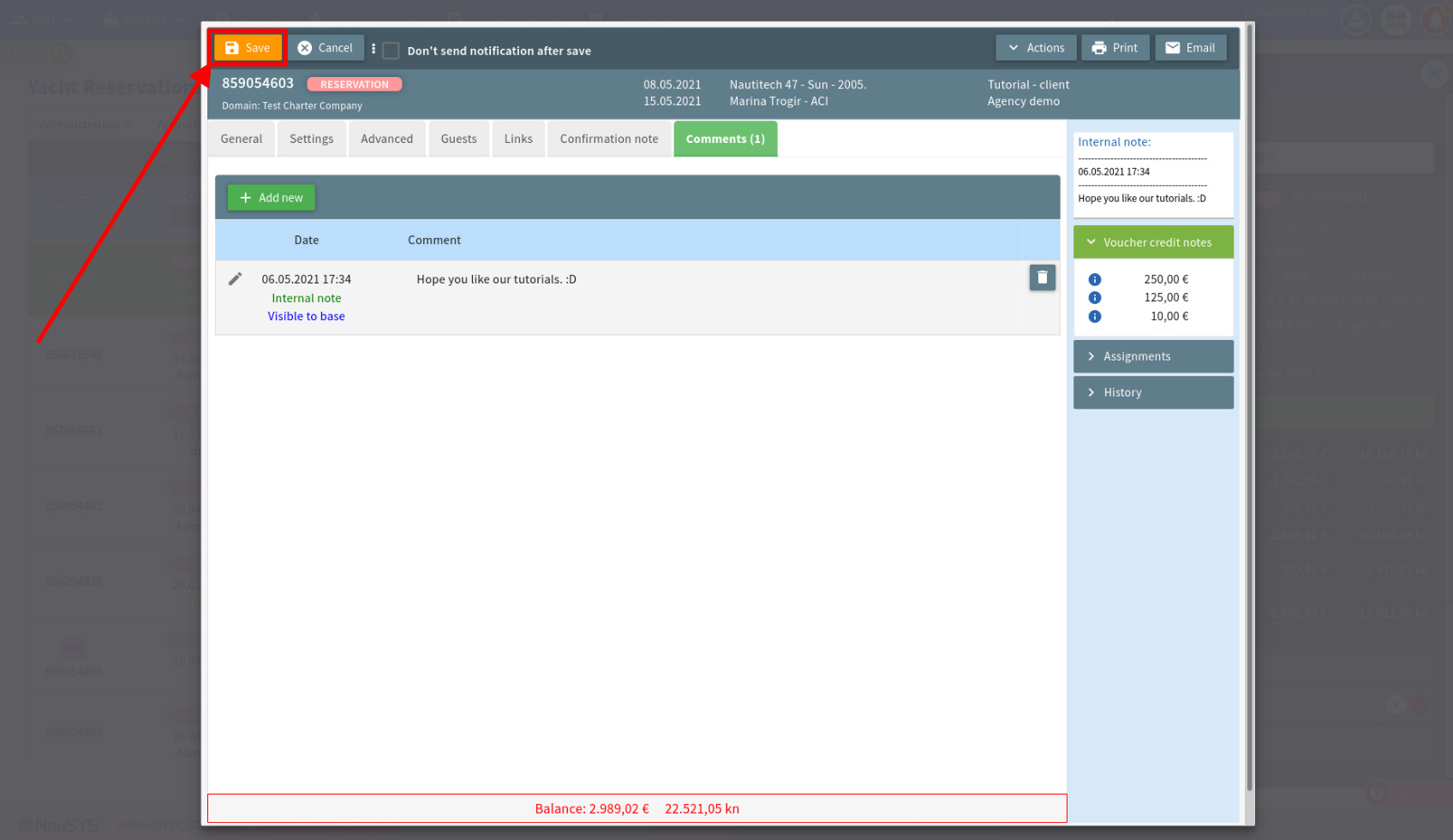Delete the comment using the trash icon
Screen dimensions: 1453x840
[1042, 277]
